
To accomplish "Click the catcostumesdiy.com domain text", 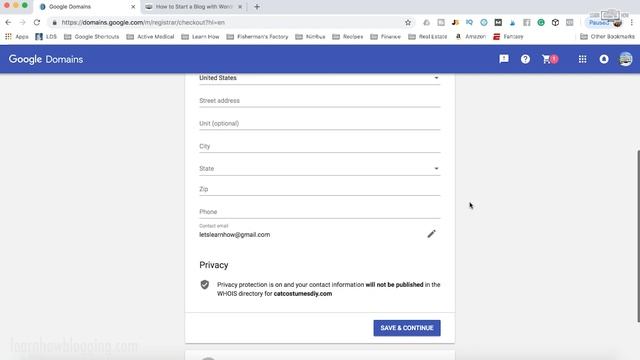I will point(302,293).
